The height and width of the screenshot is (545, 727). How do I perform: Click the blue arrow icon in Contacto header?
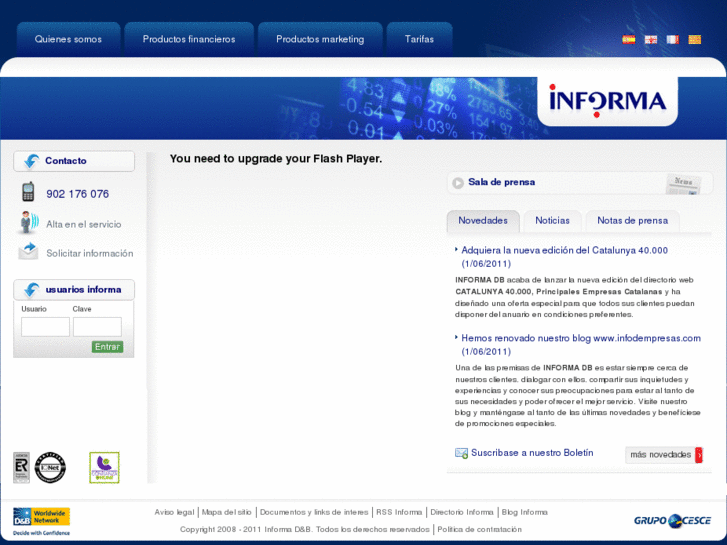(31, 160)
